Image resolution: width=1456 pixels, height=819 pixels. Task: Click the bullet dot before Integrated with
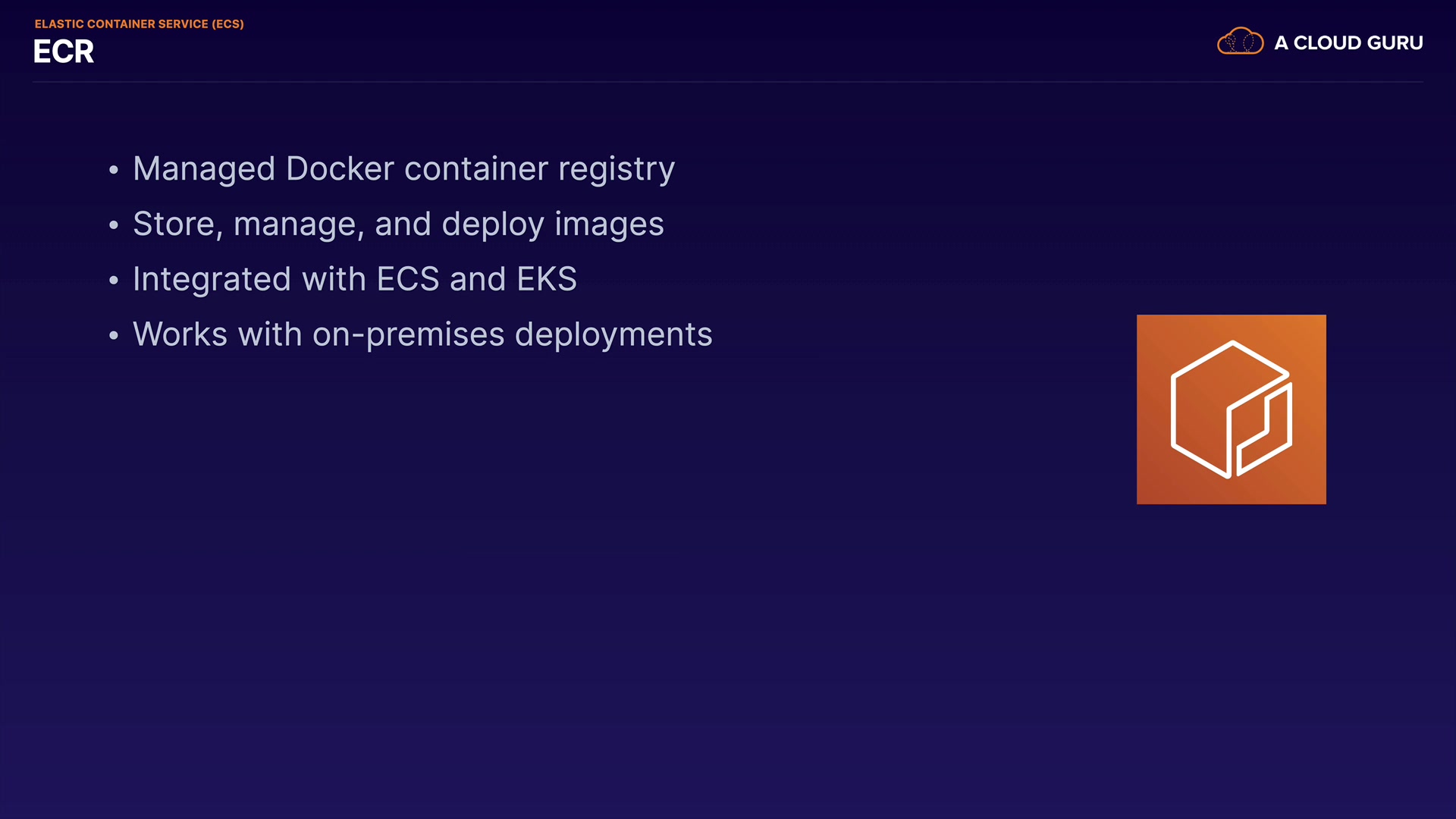pyautogui.click(x=114, y=281)
